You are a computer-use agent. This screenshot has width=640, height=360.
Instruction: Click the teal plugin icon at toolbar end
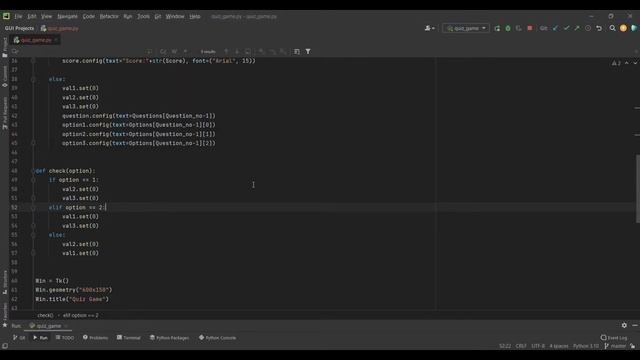coord(633,28)
